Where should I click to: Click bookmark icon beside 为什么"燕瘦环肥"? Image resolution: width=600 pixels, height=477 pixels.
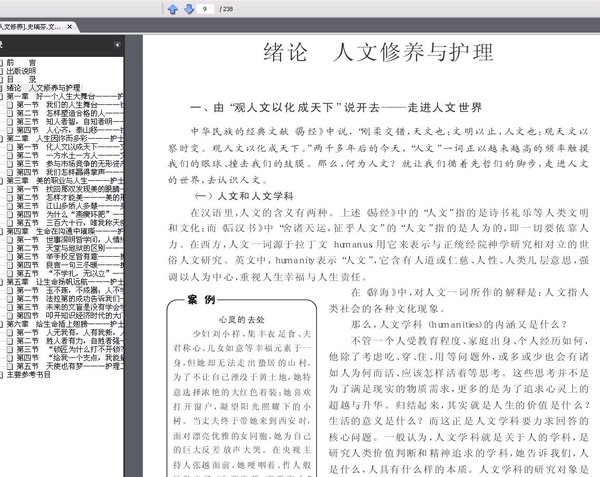(x=10, y=214)
